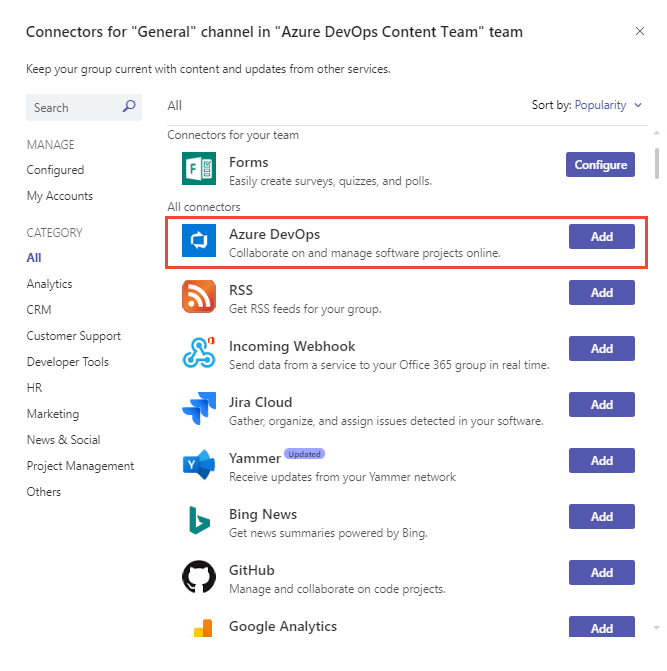Click the Azure DevOps connector icon
This screenshot has height=671, width=667.
(199, 240)
